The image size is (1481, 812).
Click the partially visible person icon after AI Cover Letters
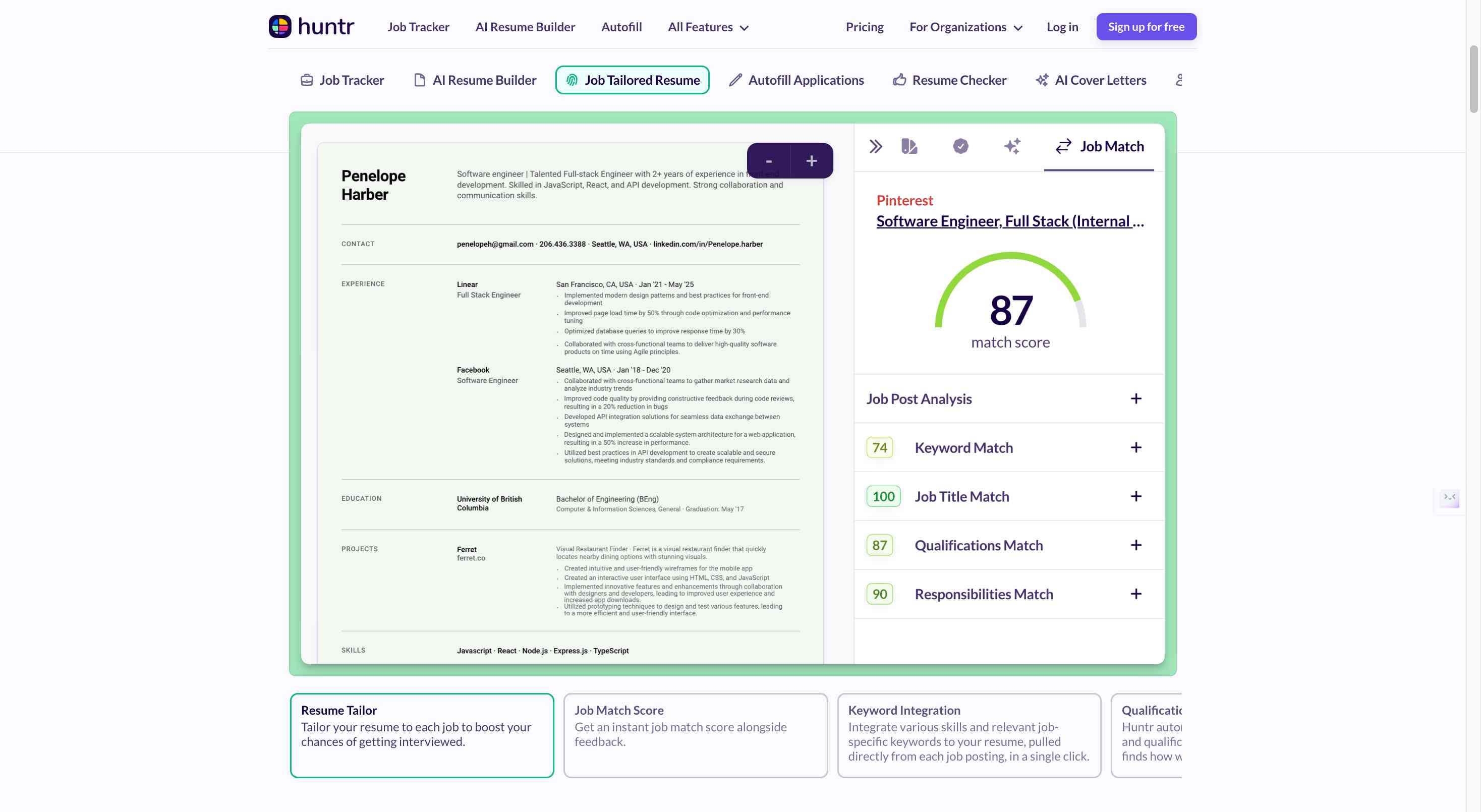(x=1178, y=80)
